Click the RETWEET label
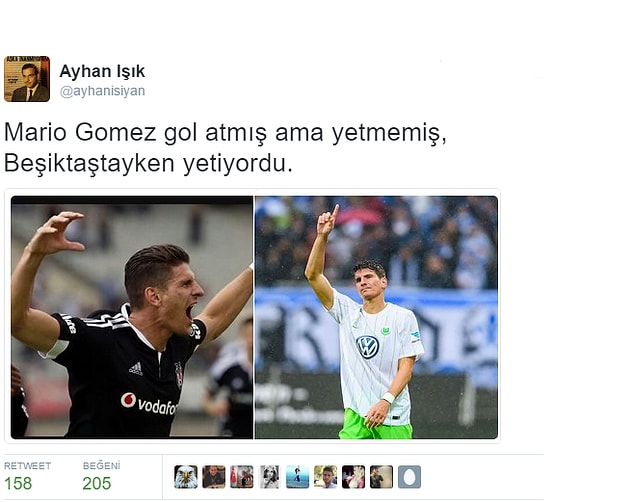Viewport: 635px width, 502px height. pos(28,466)
